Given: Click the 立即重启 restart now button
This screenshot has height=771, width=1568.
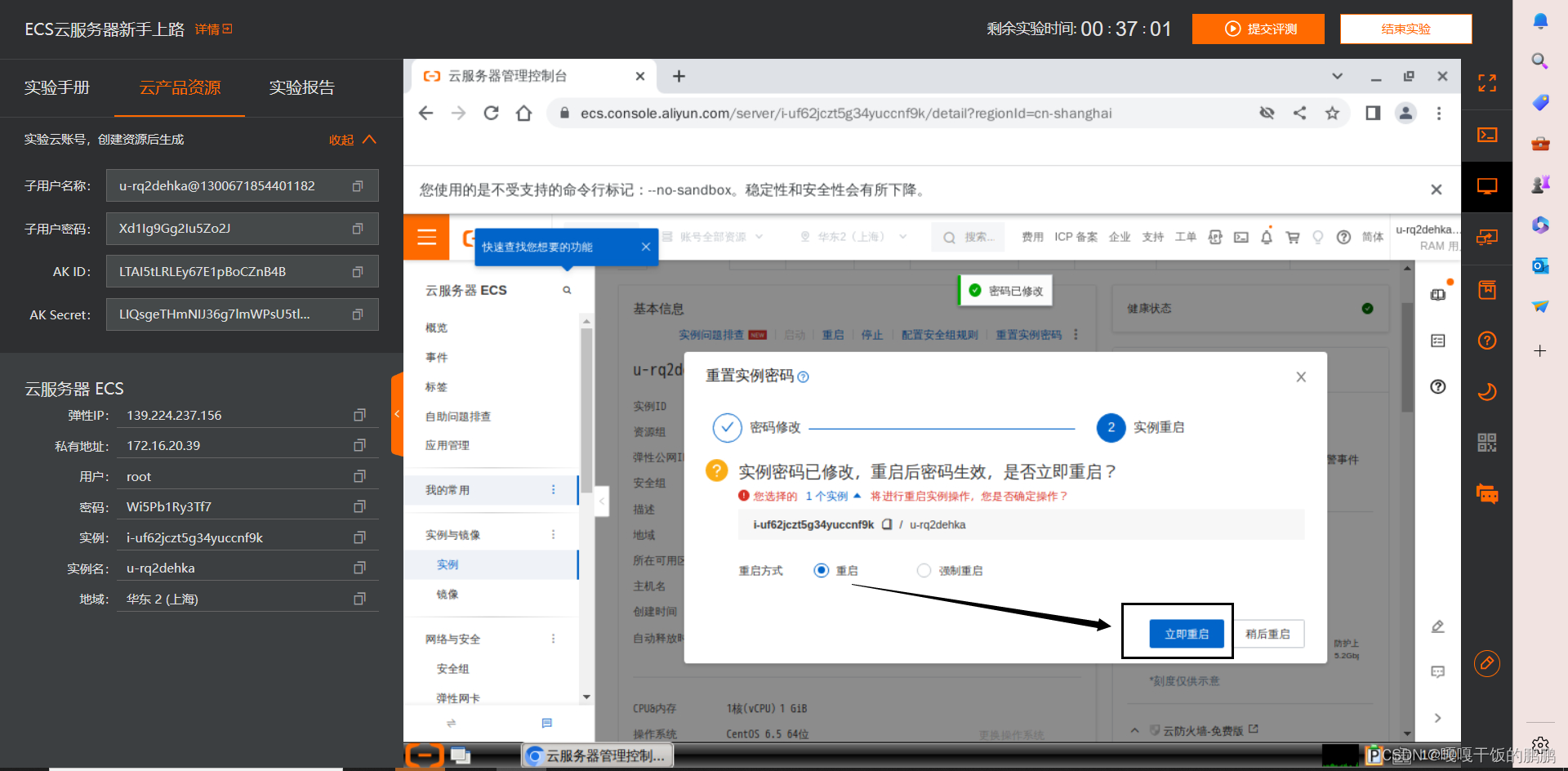Looking at the screenshot, I should pos(1187,634).
